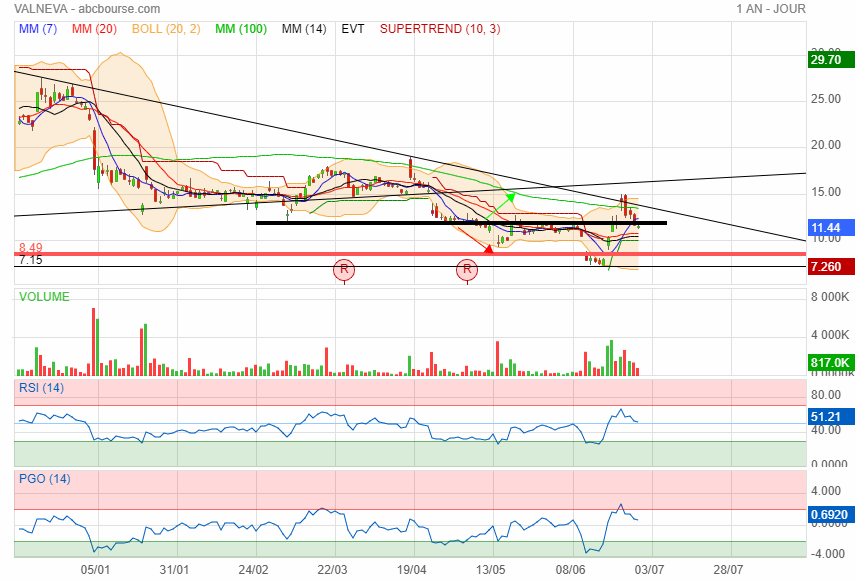Image resolution: width=855 pixels, height=580 pixels.
Task: Click the 25.00 price axis label
Action: tap(826, 99)
